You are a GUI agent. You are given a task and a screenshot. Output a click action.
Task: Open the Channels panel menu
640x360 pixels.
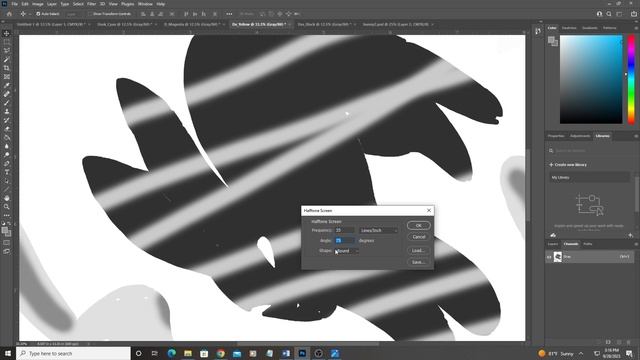click(x=636, y=244)
